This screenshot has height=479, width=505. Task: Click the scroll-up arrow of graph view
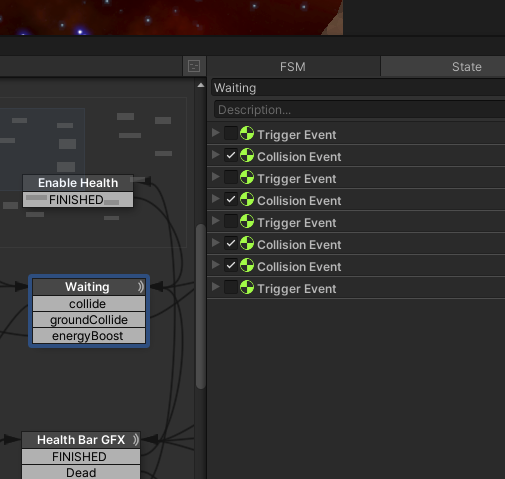click(201, 85)
